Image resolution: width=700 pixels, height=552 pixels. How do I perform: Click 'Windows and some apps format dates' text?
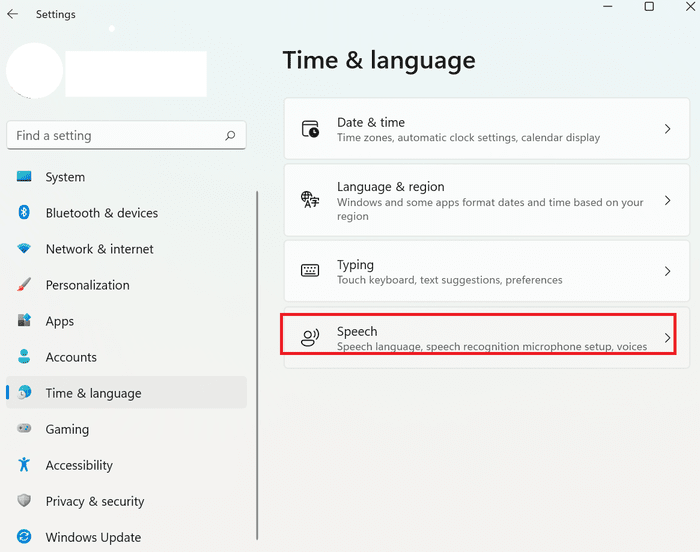pyautogui.click(x=490, y=209)
